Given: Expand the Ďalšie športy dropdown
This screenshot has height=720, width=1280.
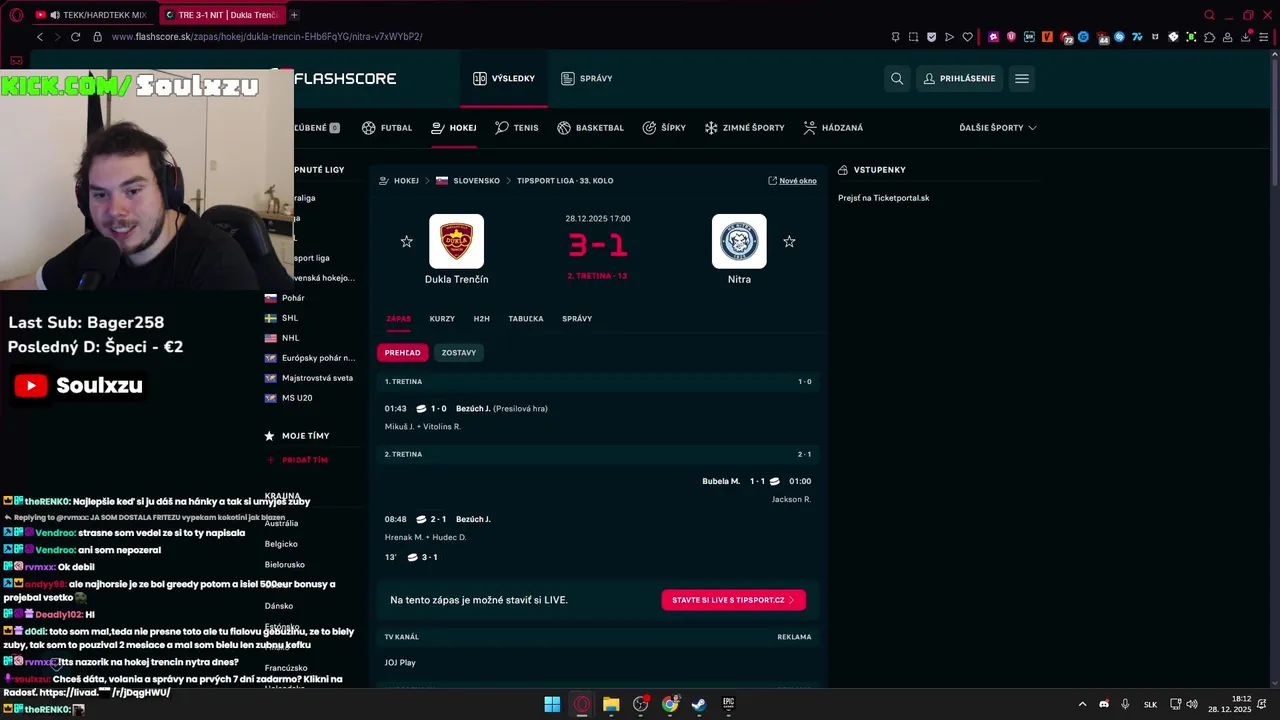Looking at the screenshot, I should pyautogui.click(x=997, y=128).
